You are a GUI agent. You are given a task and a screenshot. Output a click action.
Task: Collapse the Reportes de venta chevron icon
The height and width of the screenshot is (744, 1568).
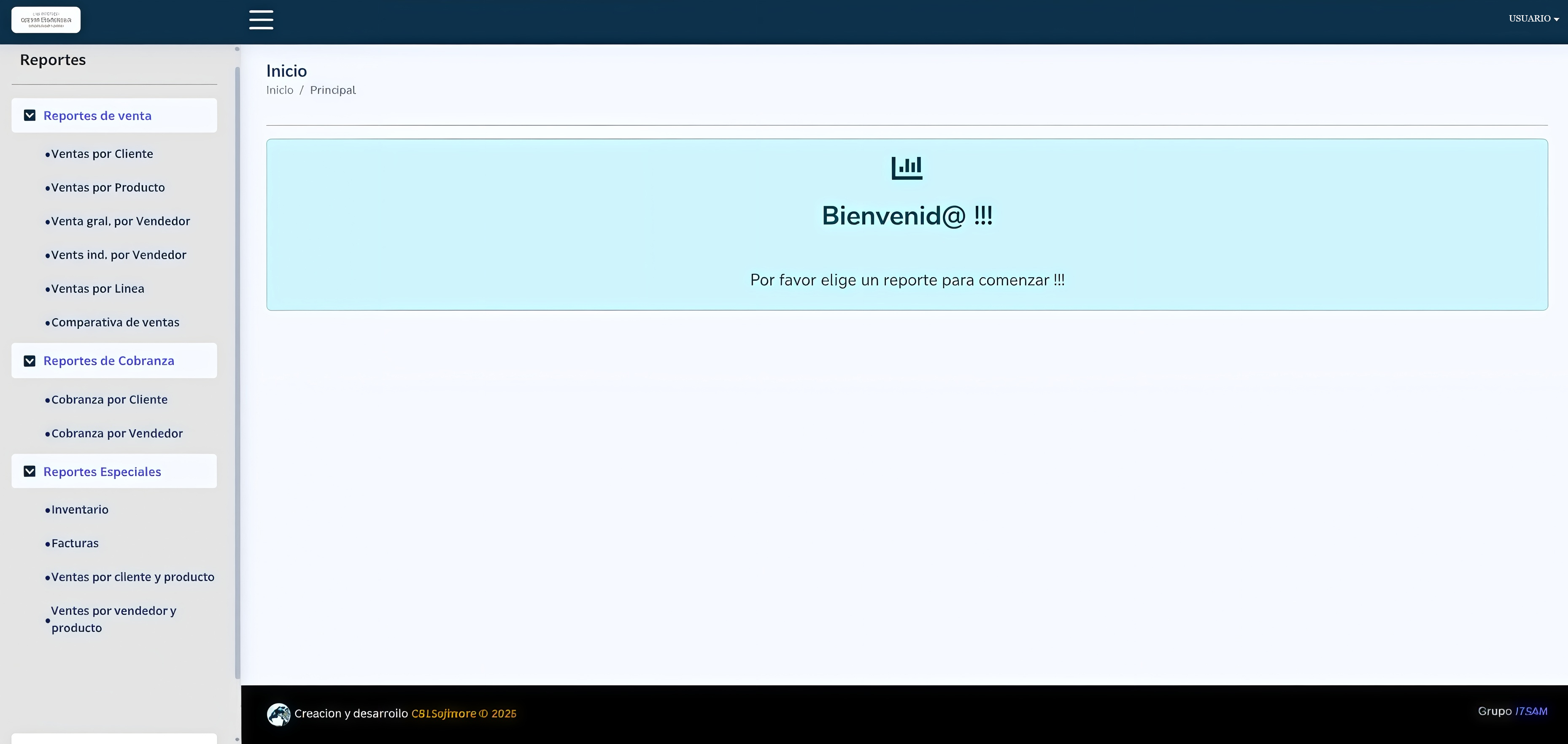coord(29,116)
